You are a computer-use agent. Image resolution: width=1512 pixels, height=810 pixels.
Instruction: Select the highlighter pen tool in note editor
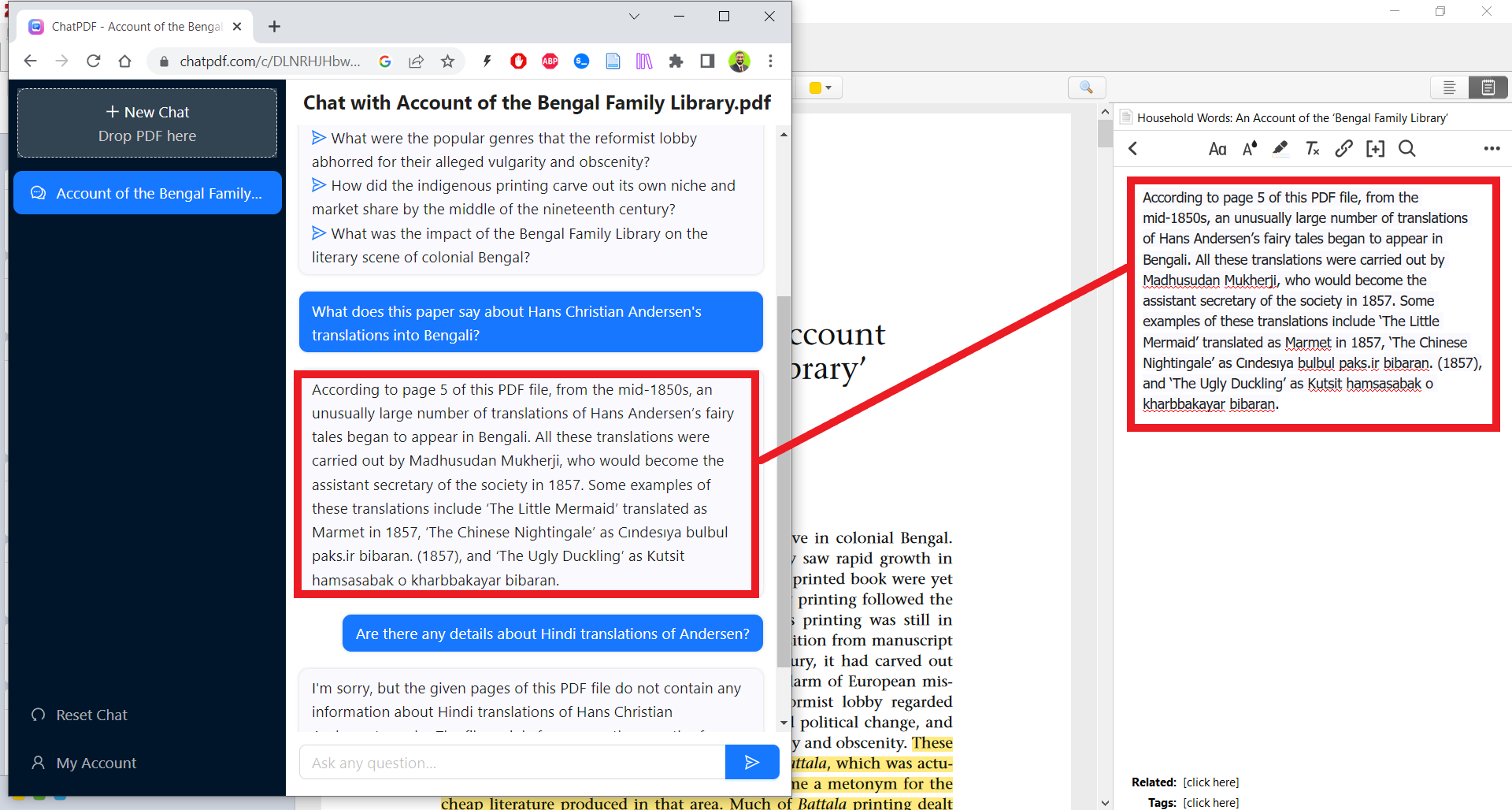click(x=1280, y=149)
